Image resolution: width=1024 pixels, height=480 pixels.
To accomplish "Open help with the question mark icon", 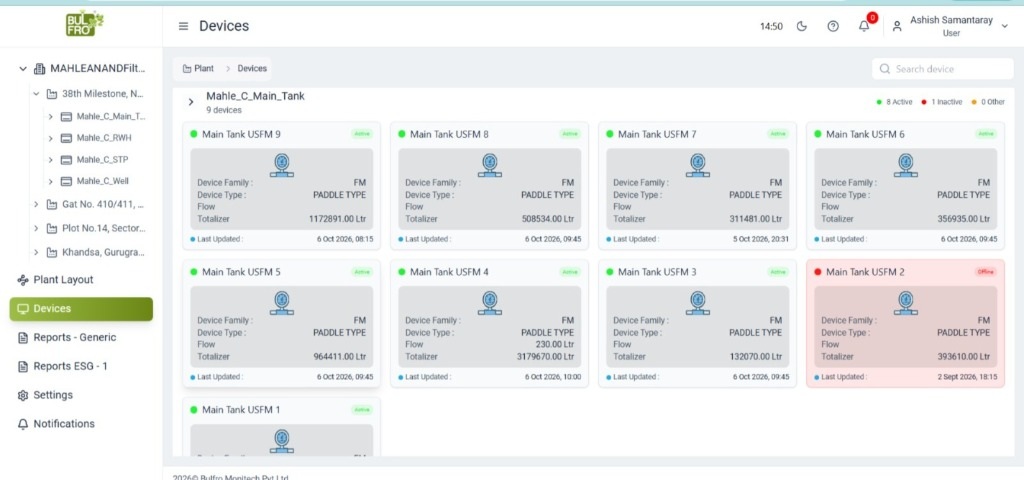I will coord(833,26).
